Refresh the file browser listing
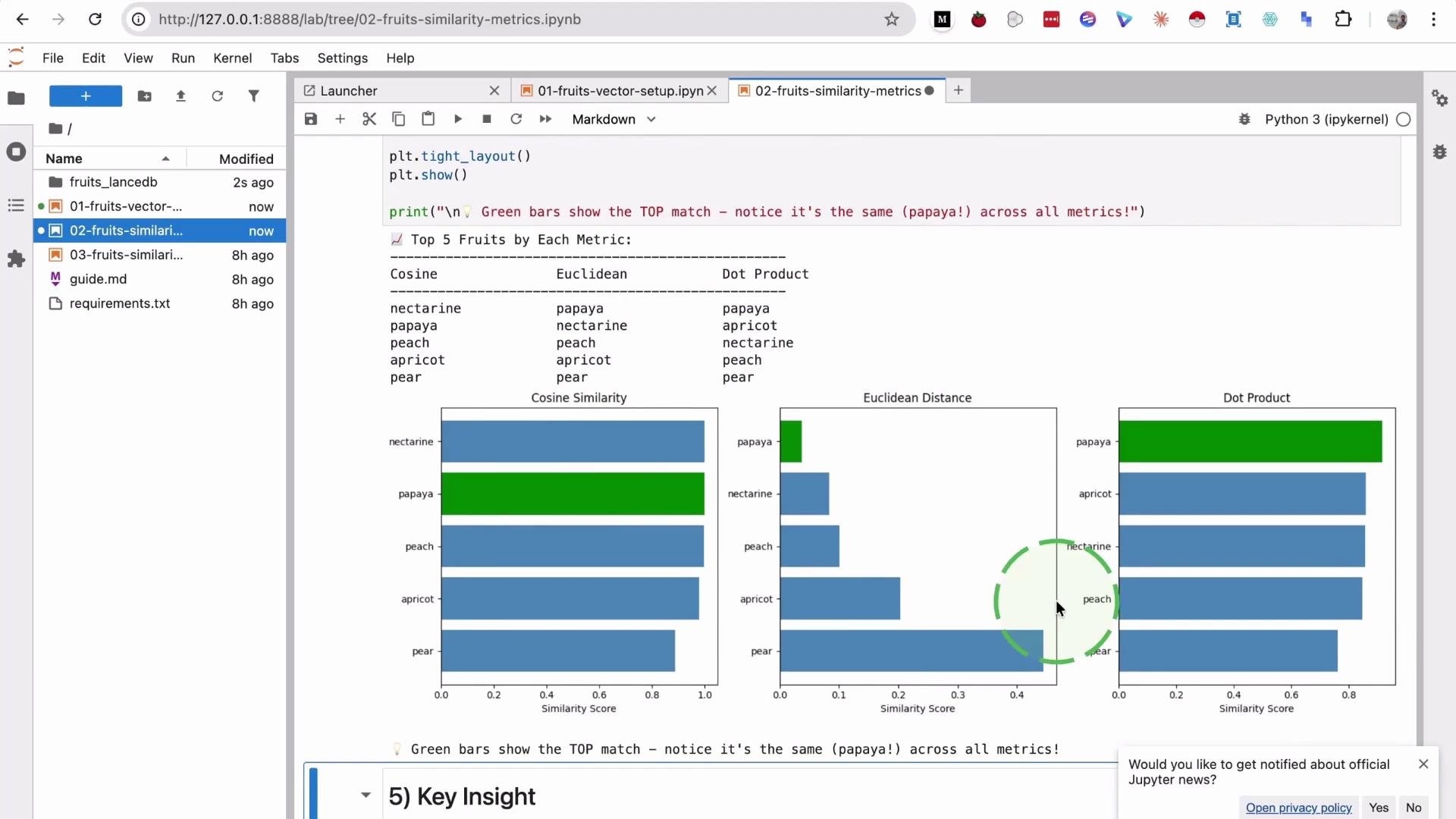Image resolution: width=1456 pixels, height=819 pixels. click(x=217, y=96)
